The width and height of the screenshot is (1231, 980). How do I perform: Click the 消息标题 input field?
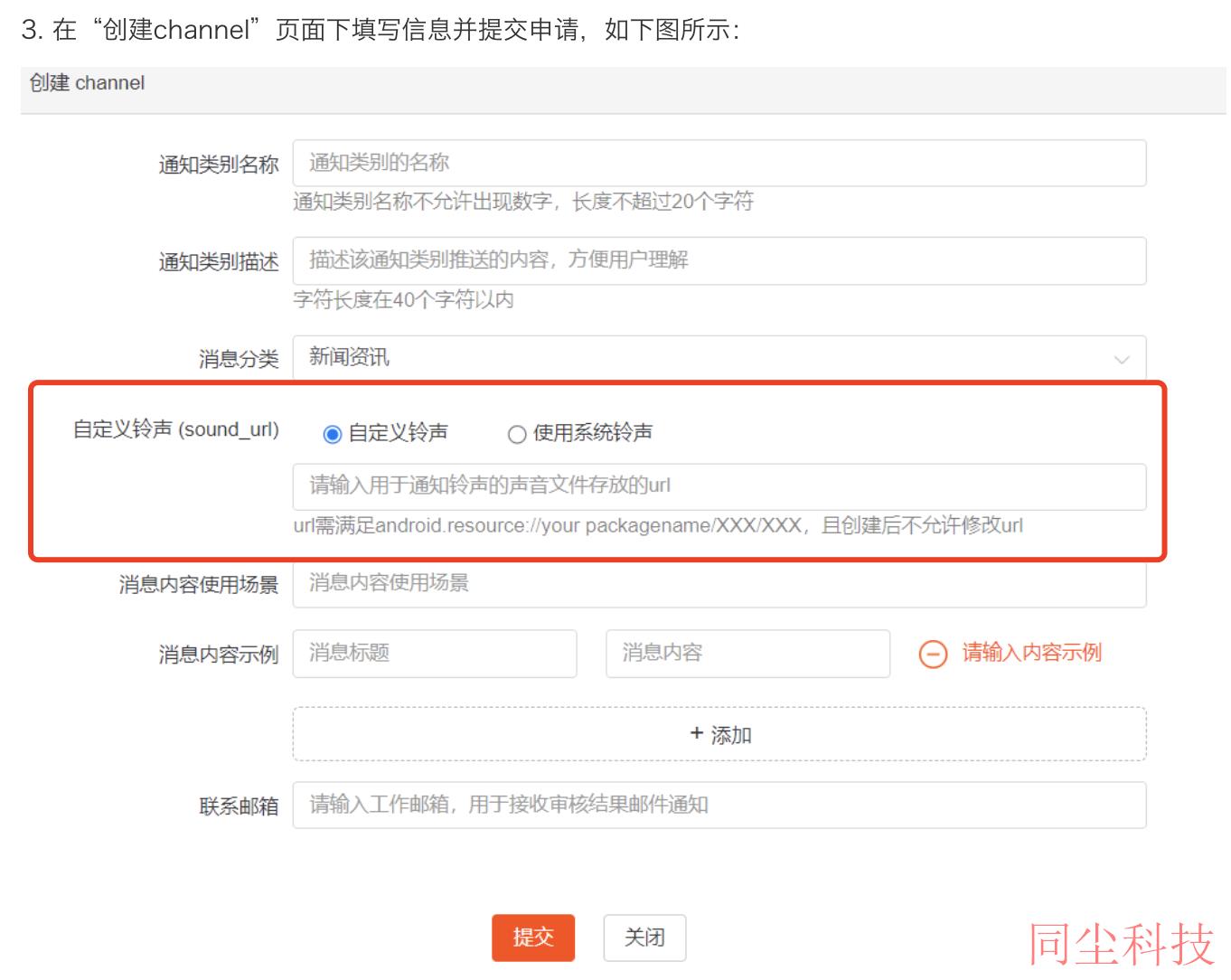[435, 653]
